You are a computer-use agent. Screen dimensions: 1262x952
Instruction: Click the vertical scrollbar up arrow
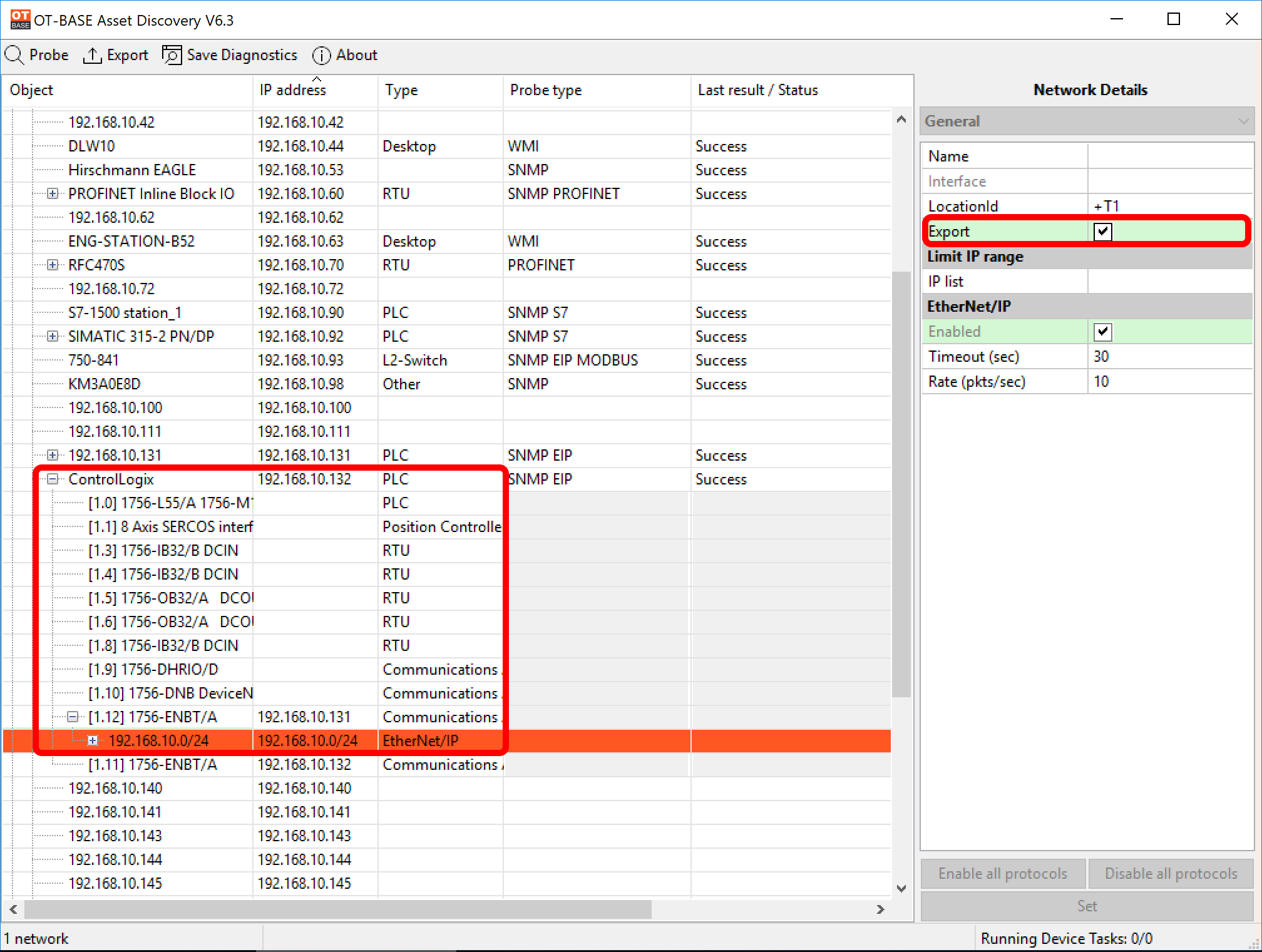(x=901, y=120)
